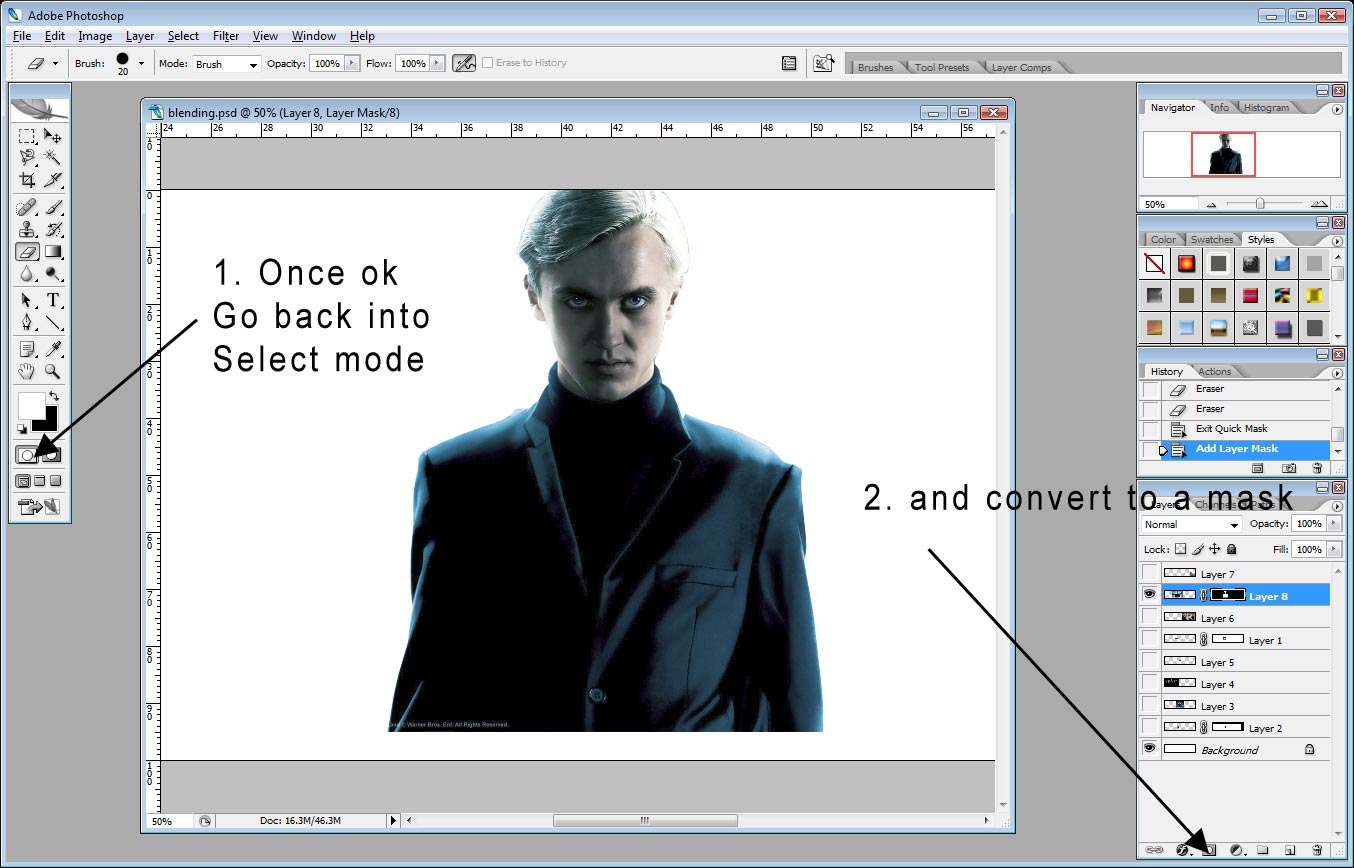The image size is (1354, 868).
Task: Select the Blur tool
Action: pyautogui.click(x=27, y=274)
